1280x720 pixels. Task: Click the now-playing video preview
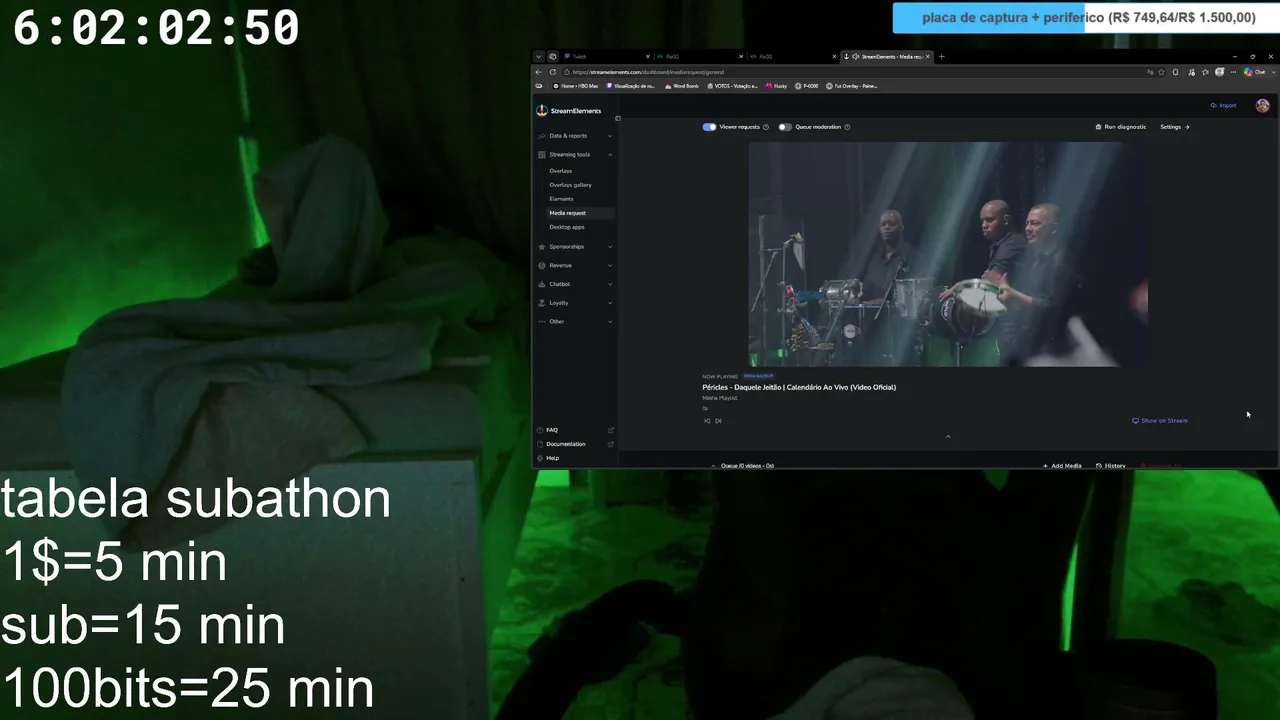click(948, 254)
